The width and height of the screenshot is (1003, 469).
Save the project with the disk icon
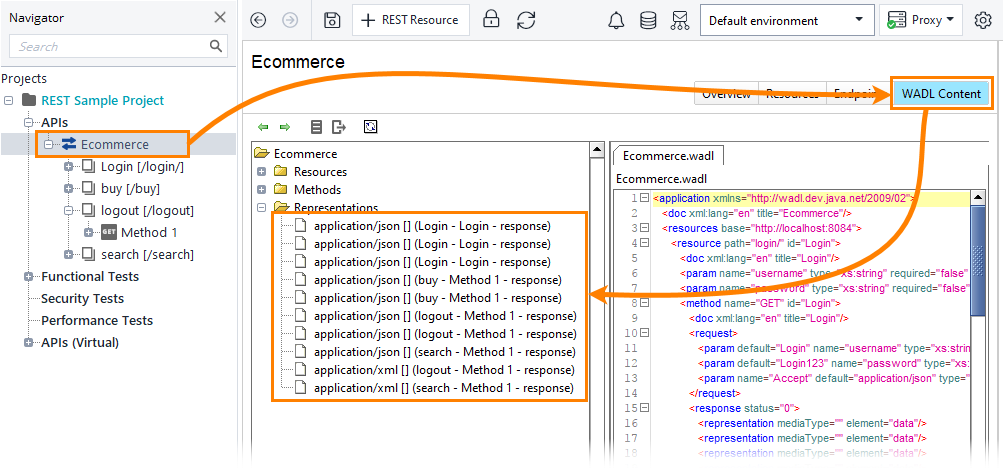pos(332,20)
